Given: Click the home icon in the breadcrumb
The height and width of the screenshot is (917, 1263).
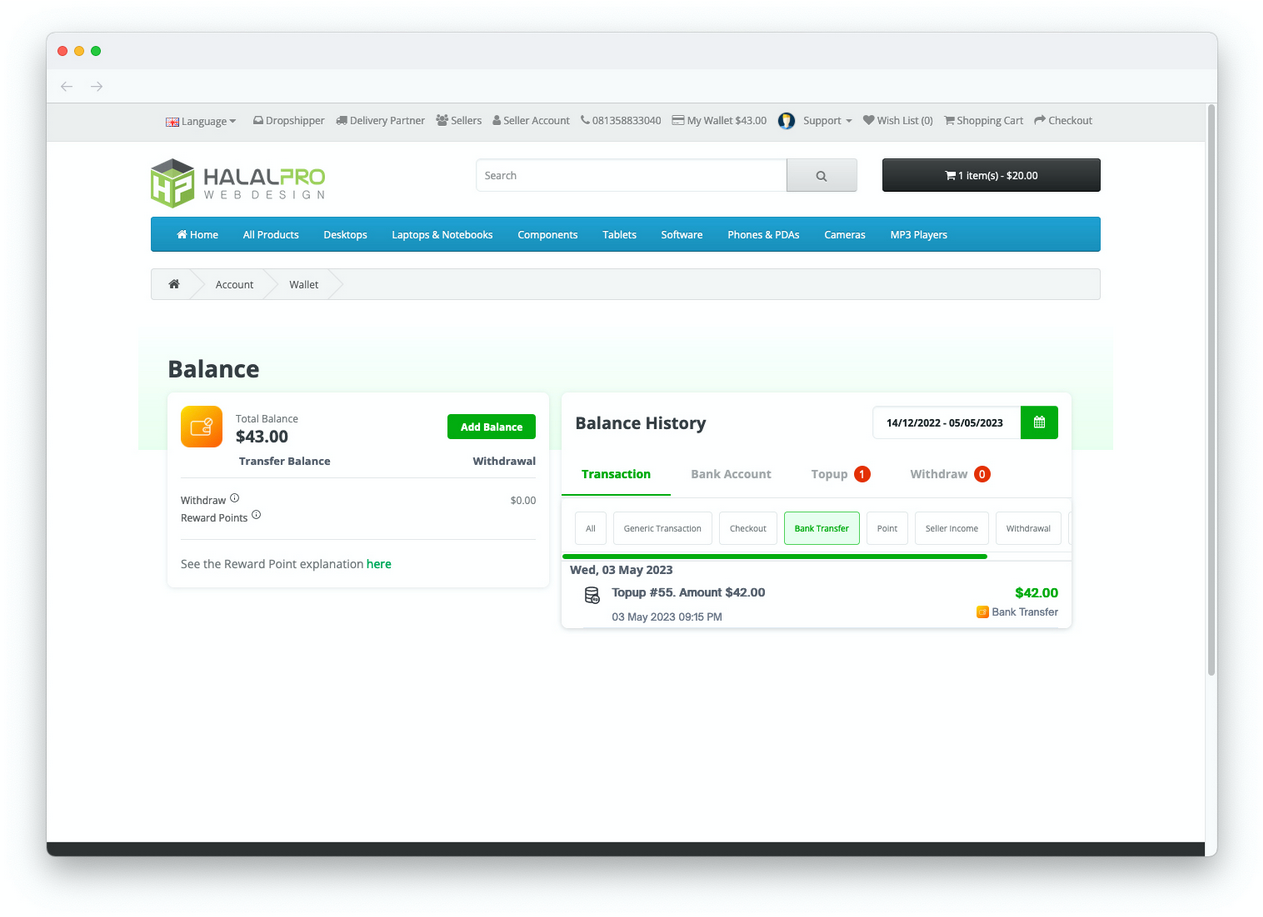Looking at the screenshot, I should point(173,284).
